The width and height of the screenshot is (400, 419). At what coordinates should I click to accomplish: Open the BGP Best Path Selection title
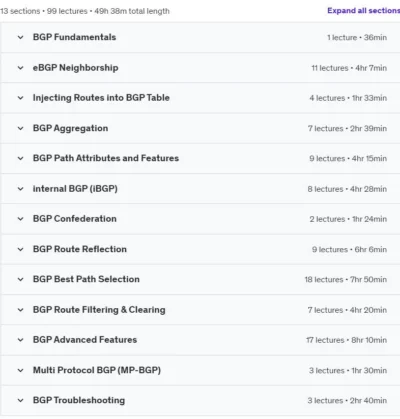click(x=86, y=279)
